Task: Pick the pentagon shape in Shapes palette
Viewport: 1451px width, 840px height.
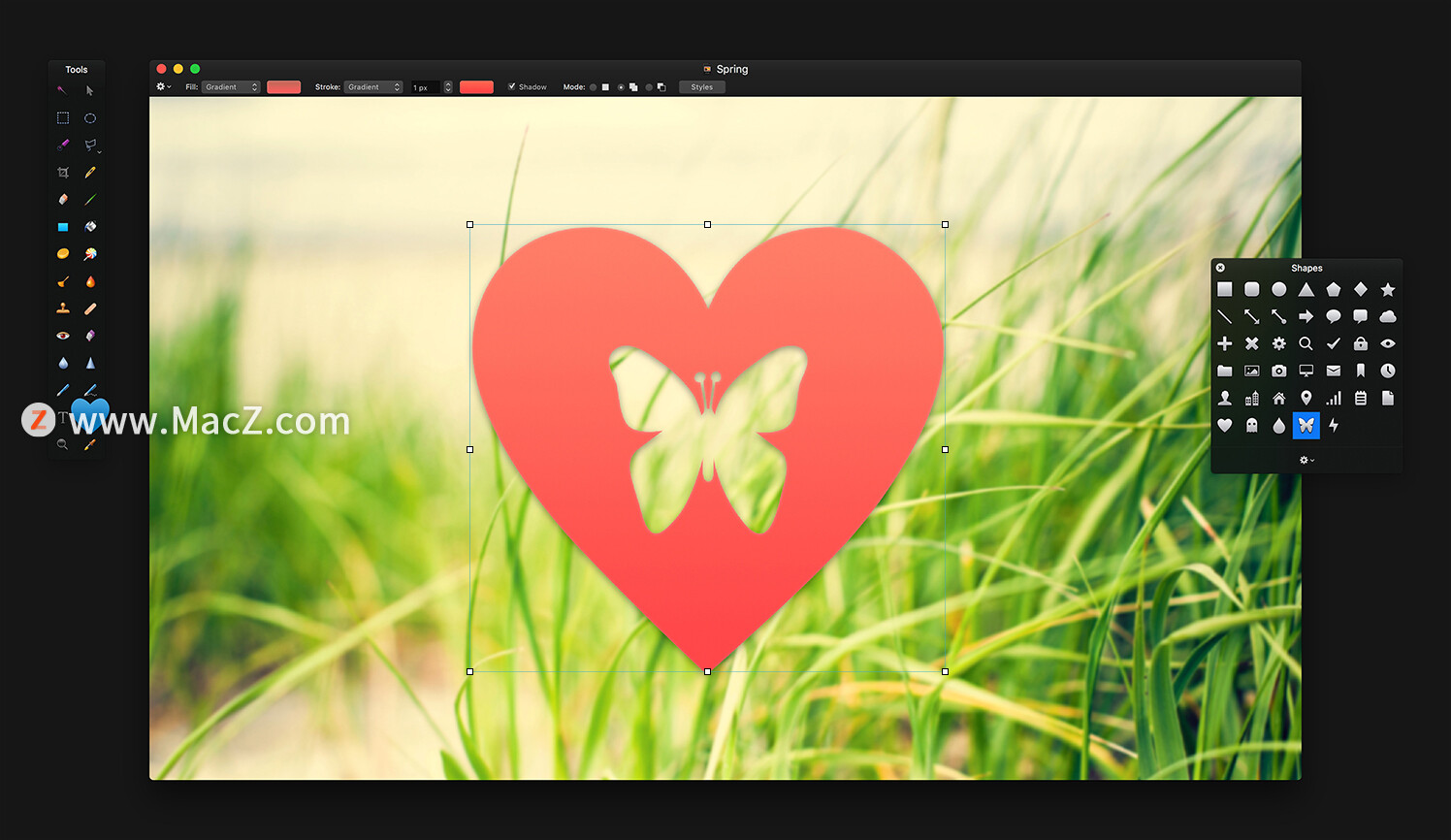Action: (1334, 289)
